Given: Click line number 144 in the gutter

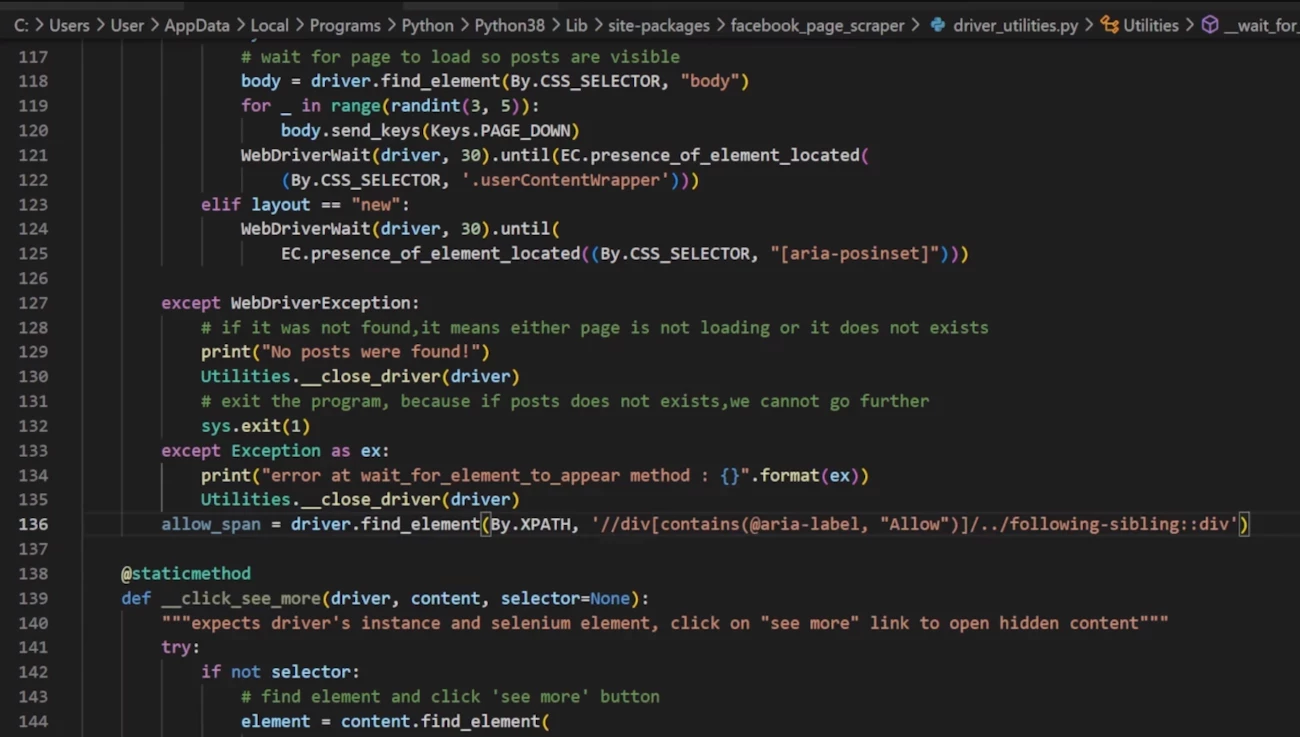Looking at the screenshot, I should [x=33, y=721].
